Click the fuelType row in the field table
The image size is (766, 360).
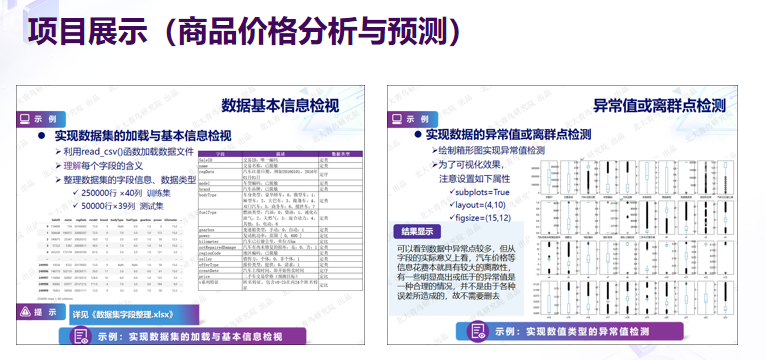(x=280, y=217)
